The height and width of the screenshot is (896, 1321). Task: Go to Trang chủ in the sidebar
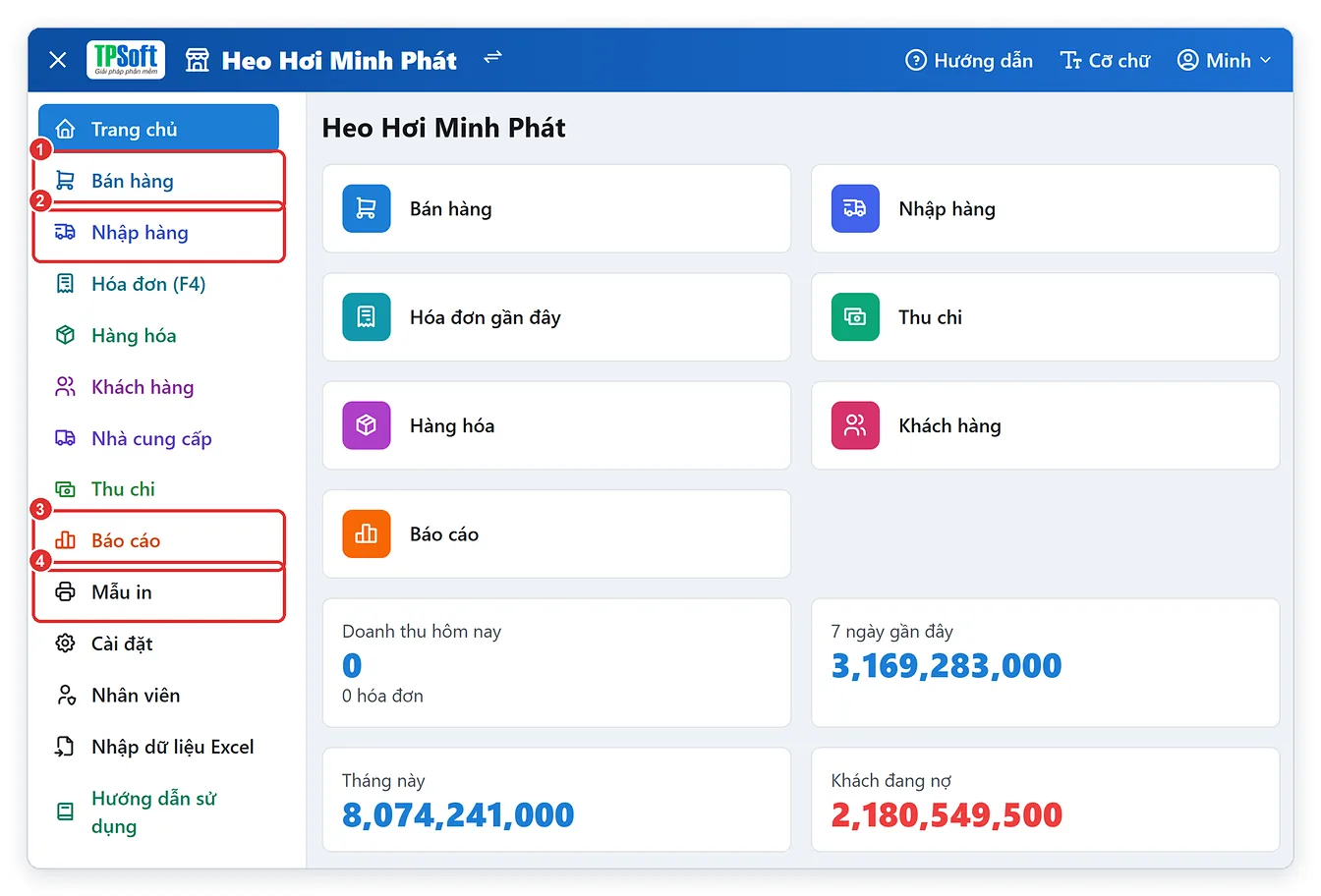coord(158,129)
